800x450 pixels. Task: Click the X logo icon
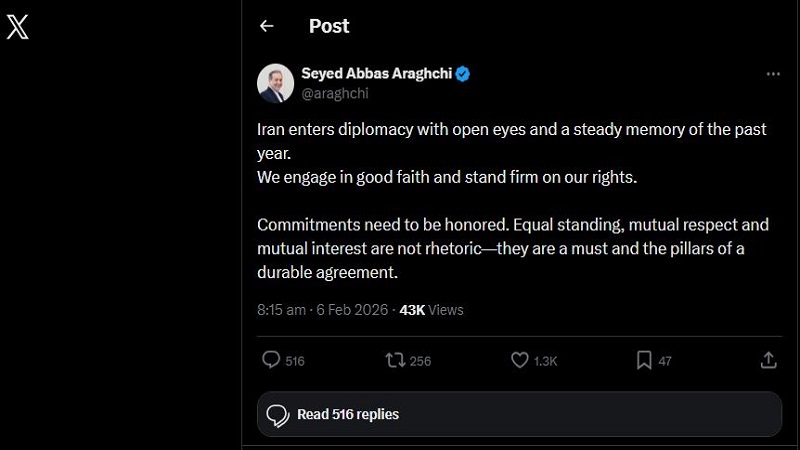pyautogui.click(x=18, y=26)
